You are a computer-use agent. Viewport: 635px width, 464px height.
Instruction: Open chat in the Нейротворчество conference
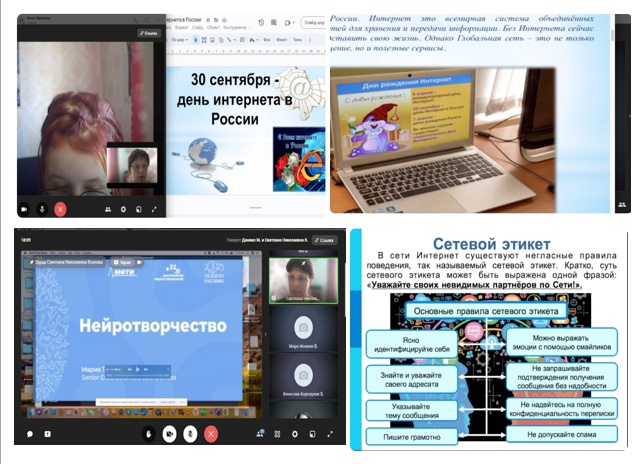30,434
